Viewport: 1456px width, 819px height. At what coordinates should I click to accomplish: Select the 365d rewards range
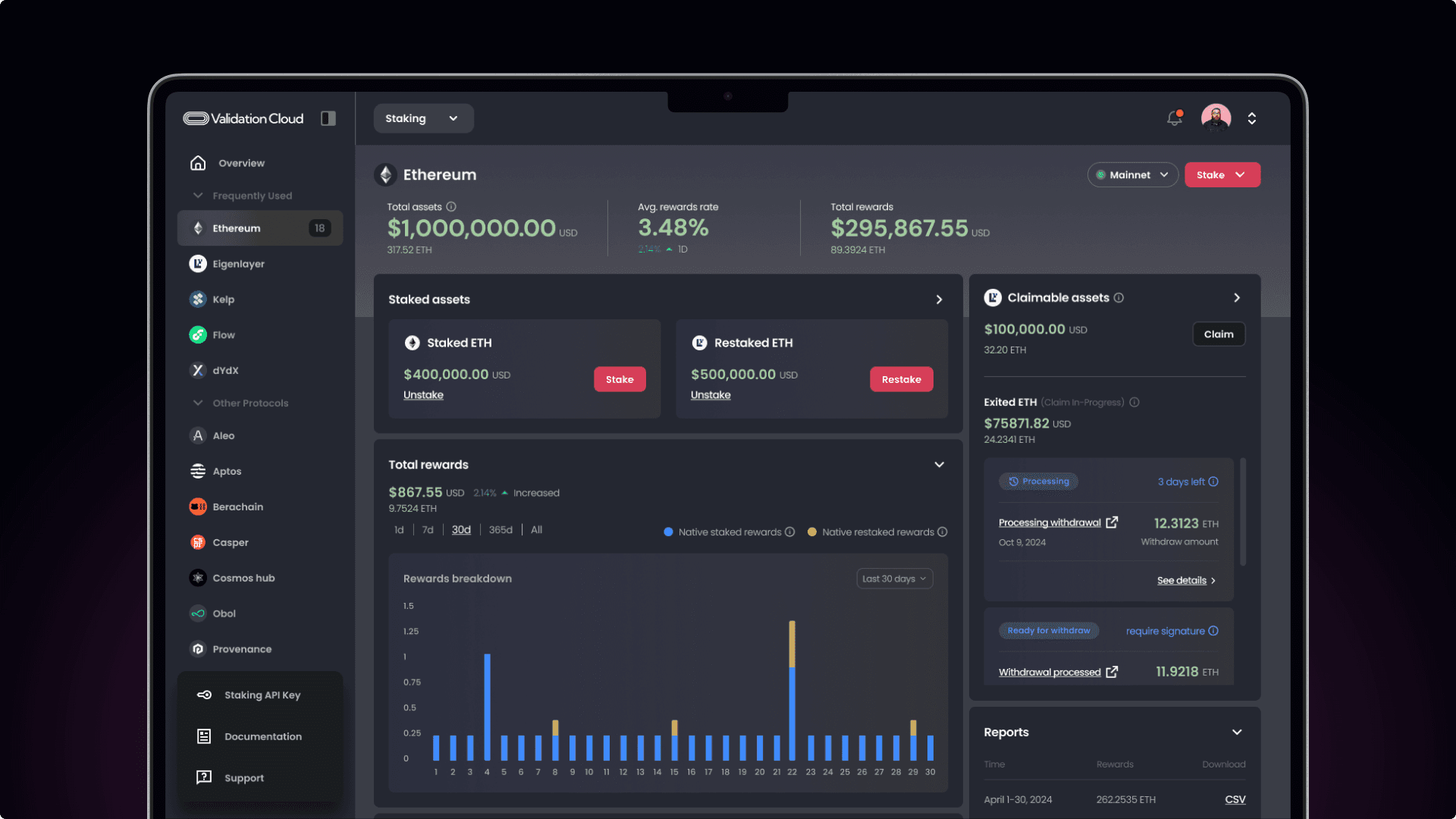[x=500, y=530]
